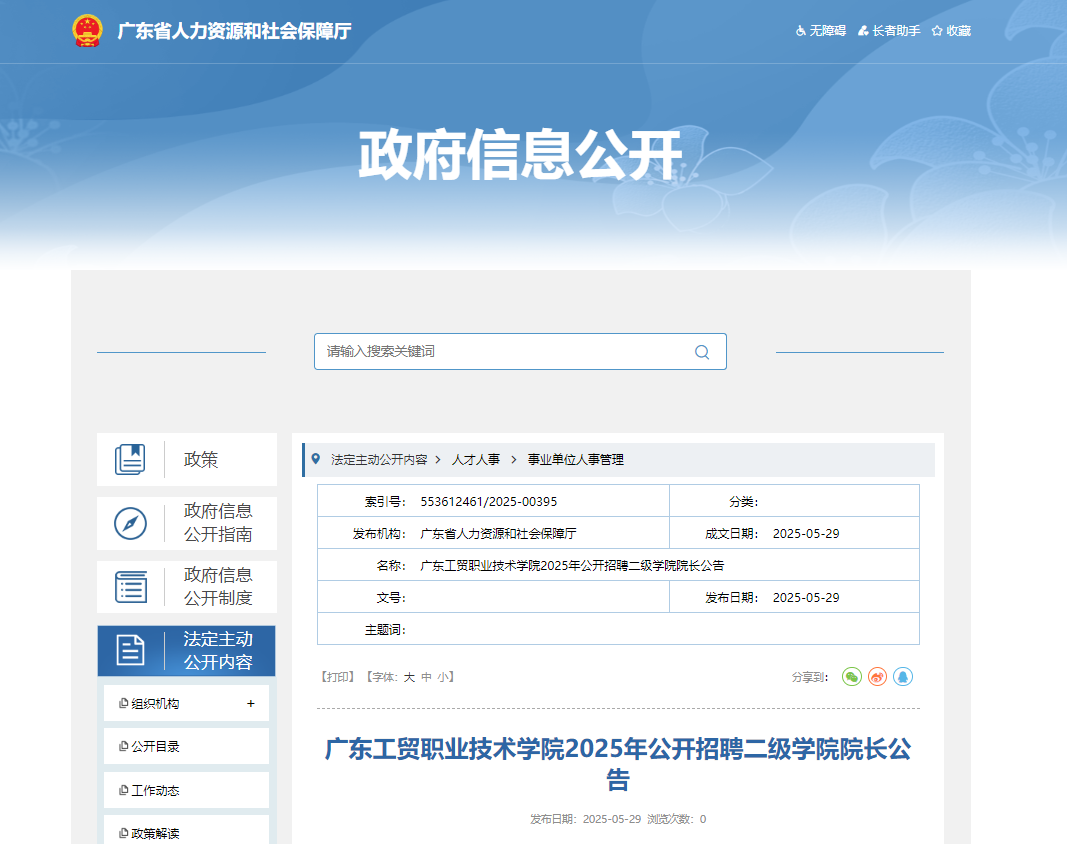1067x844 pixels.
Task: Select 法定主动公开内容 menu item
Action: 186,651
